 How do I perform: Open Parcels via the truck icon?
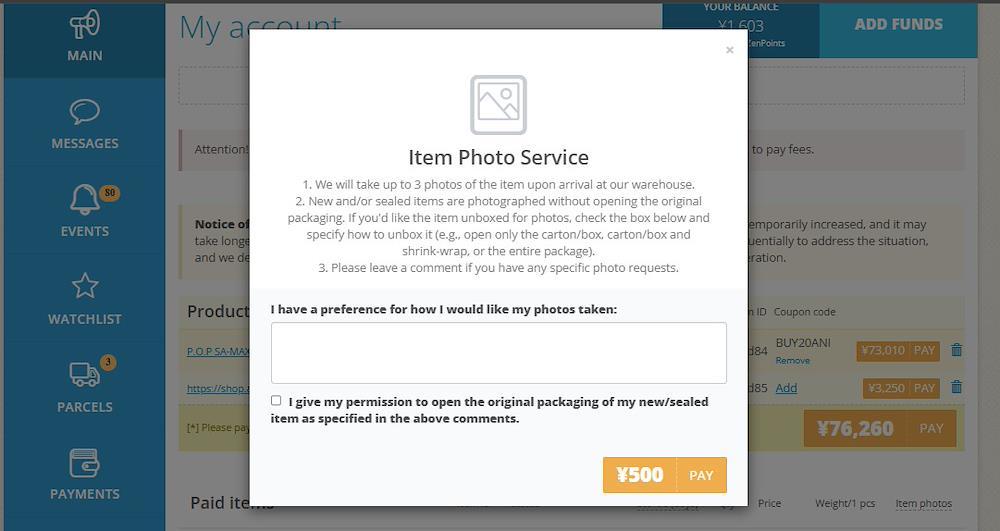click(85, 374)
